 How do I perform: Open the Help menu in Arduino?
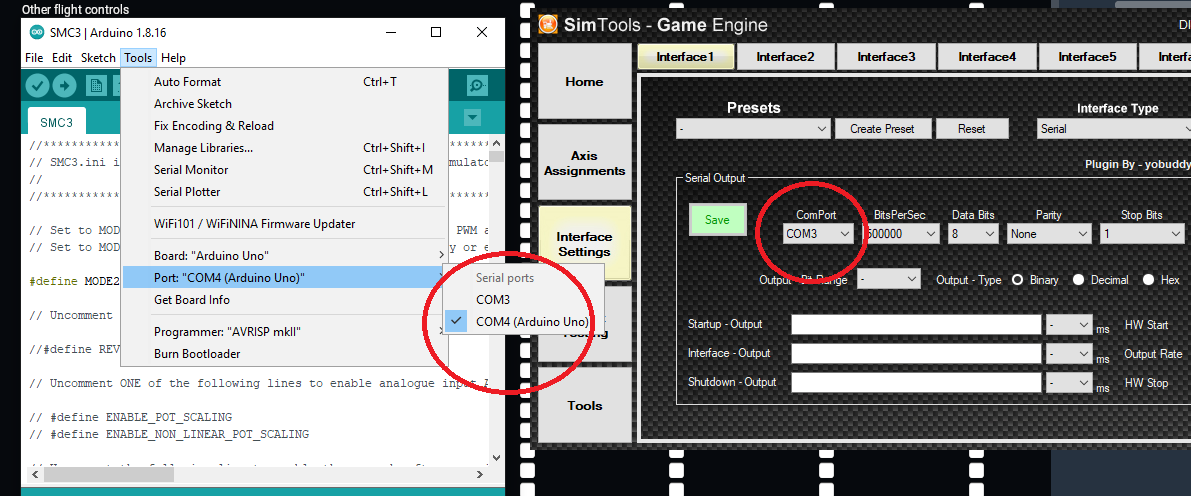pyautogui.click(x=173, y=58)
